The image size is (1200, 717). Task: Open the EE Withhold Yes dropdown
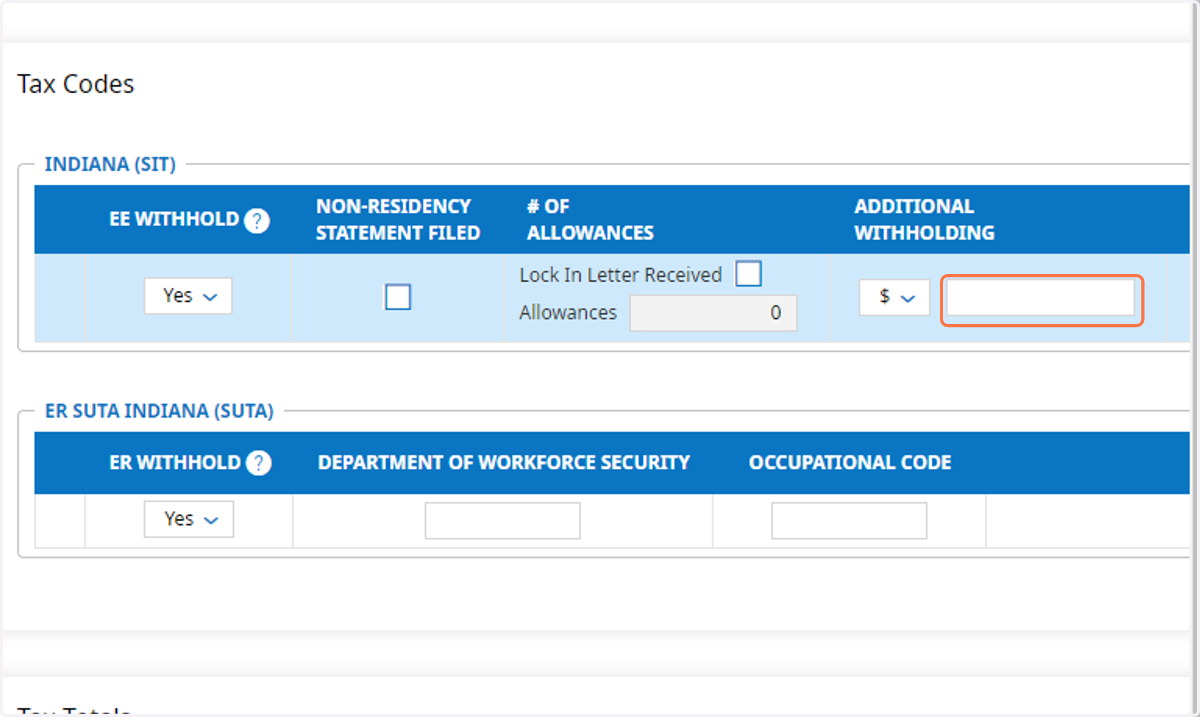point(188,296)
